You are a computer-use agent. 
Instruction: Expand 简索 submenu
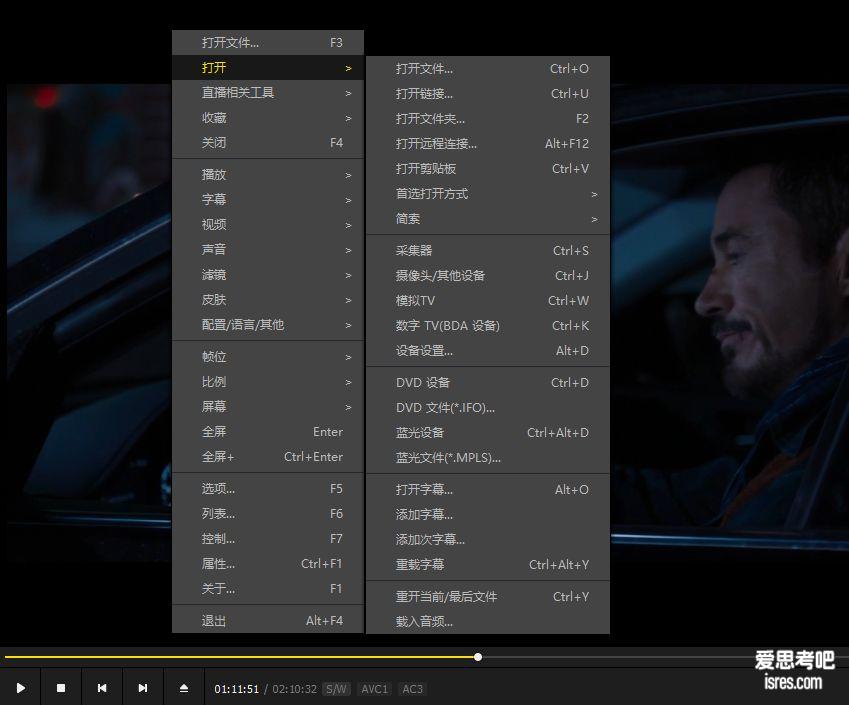(x=488, y=219)
